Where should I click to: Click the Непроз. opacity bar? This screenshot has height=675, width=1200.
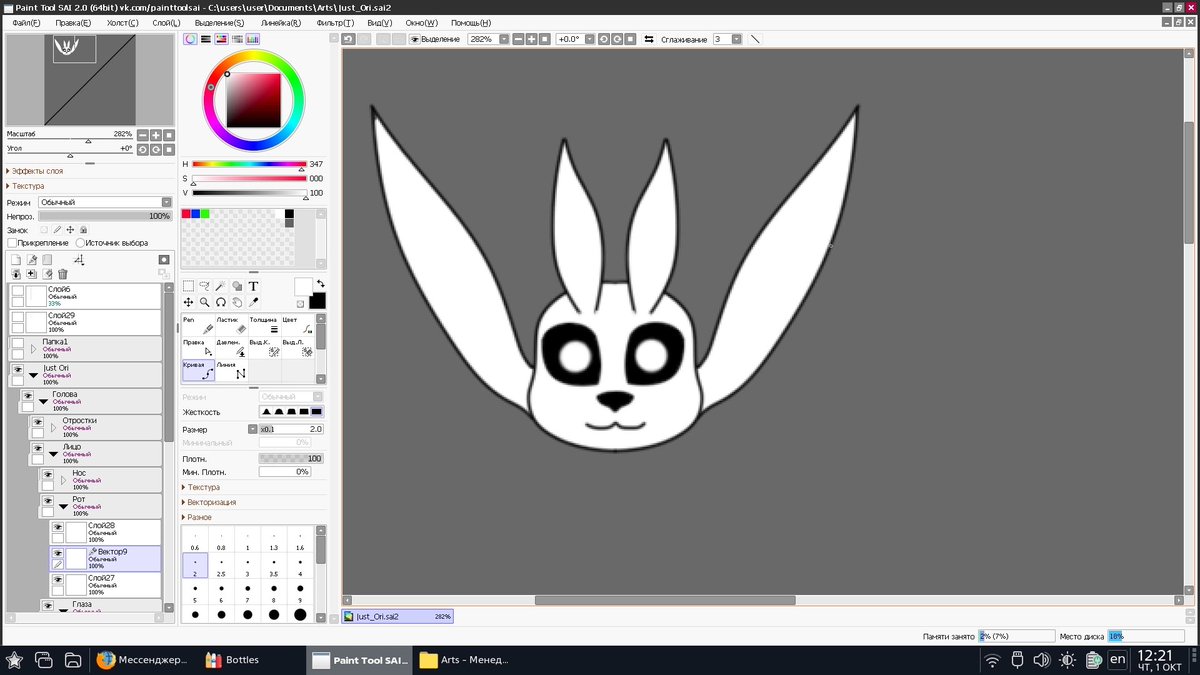click(x=105, y=216)
